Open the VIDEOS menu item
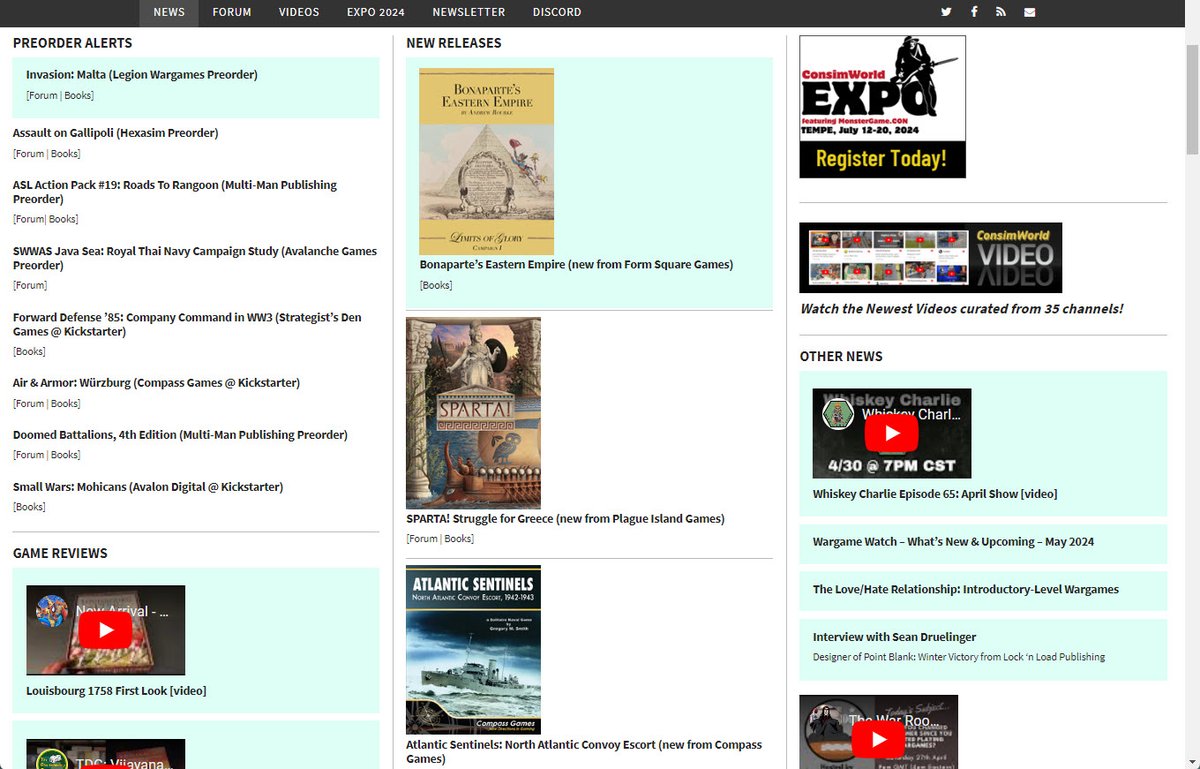 299,12
